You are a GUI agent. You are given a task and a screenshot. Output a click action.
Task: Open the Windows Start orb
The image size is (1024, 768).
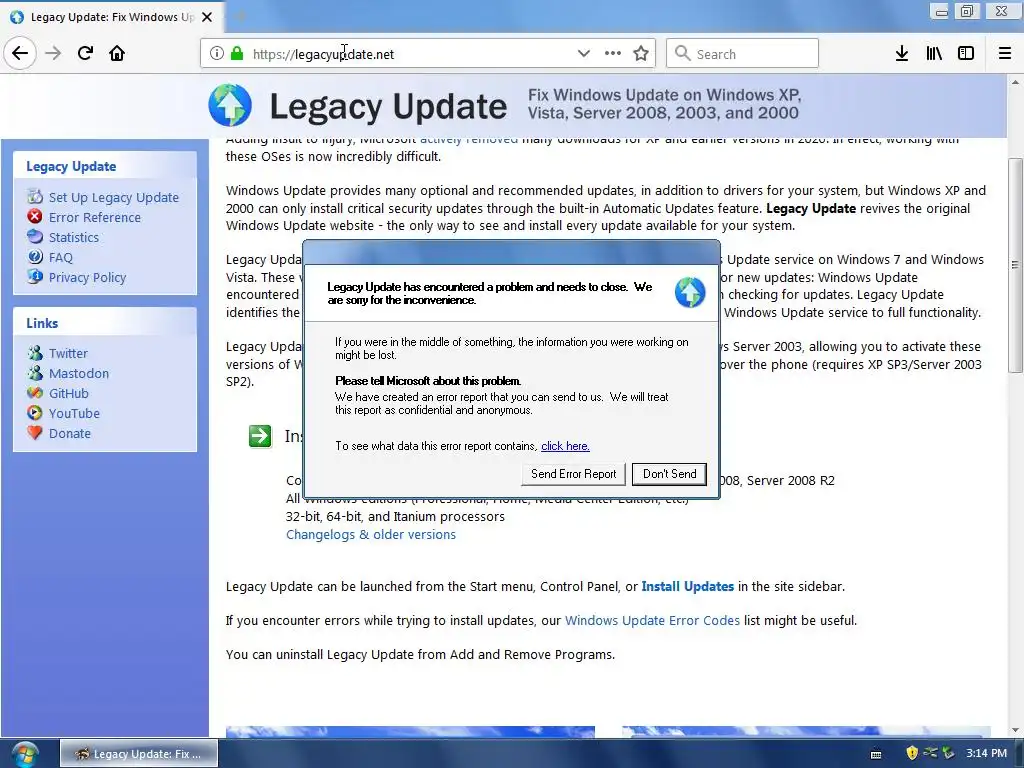25,754
